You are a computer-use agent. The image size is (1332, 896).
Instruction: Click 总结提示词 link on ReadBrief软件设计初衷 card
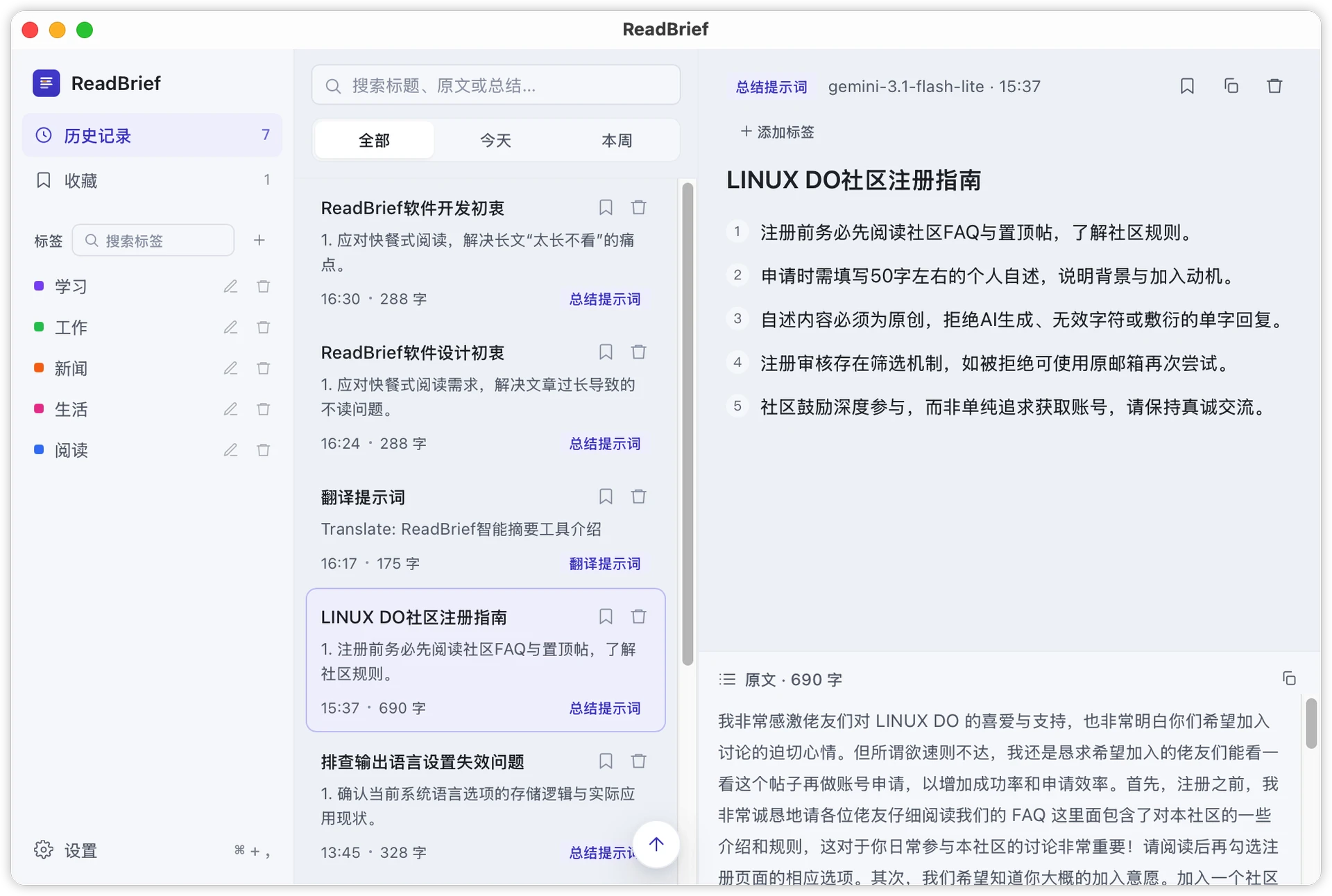(x=605, y=443)
